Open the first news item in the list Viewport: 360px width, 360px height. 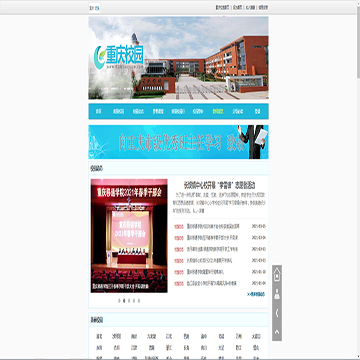(213, 226)
